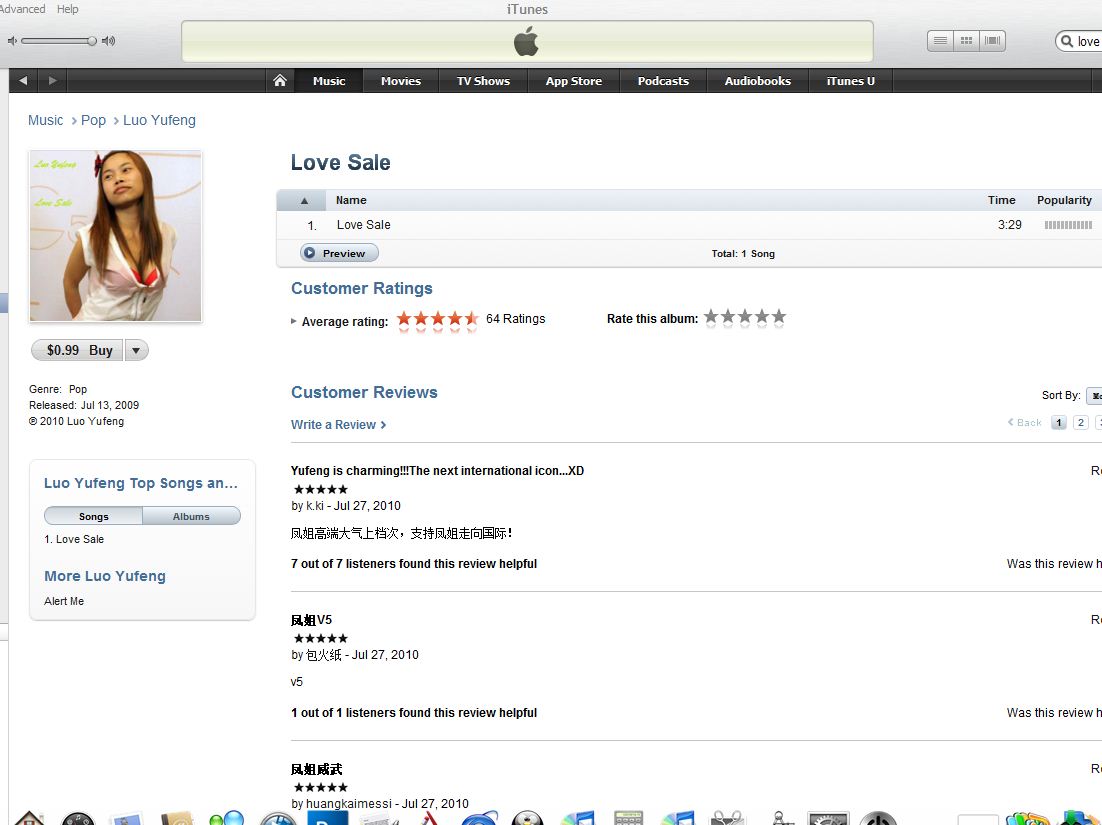Switch to list view icon

940,41
